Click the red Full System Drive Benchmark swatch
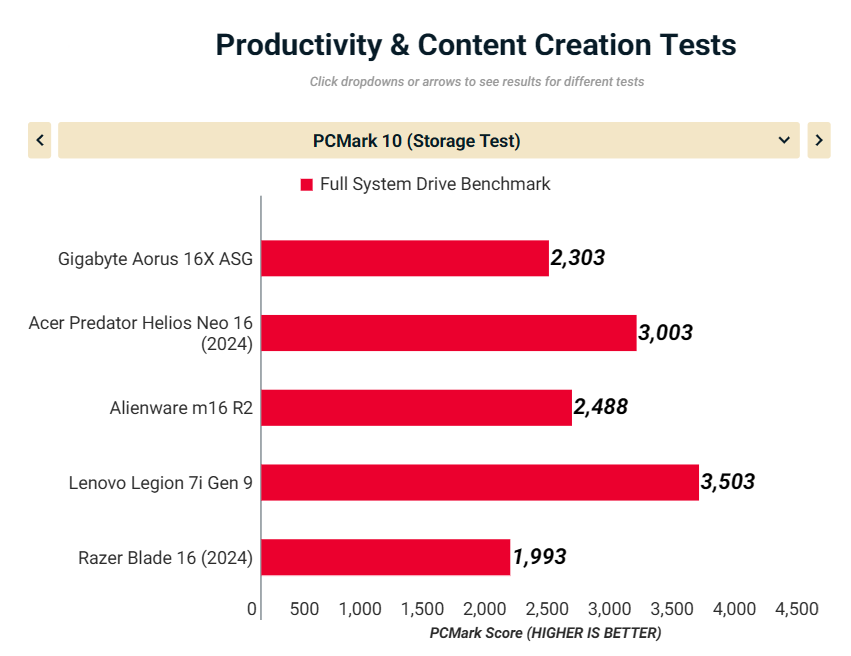 [x=307, y=185]
